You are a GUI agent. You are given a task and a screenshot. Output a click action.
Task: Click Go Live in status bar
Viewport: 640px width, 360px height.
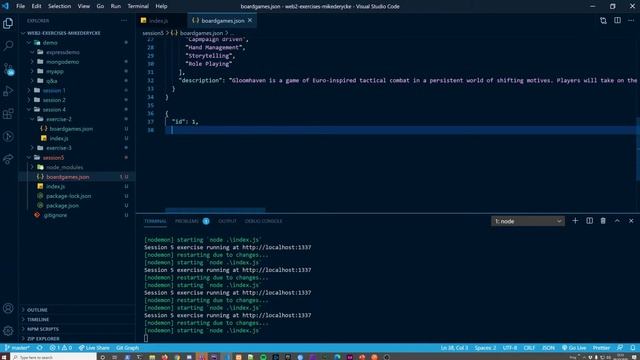coord(574,348)
